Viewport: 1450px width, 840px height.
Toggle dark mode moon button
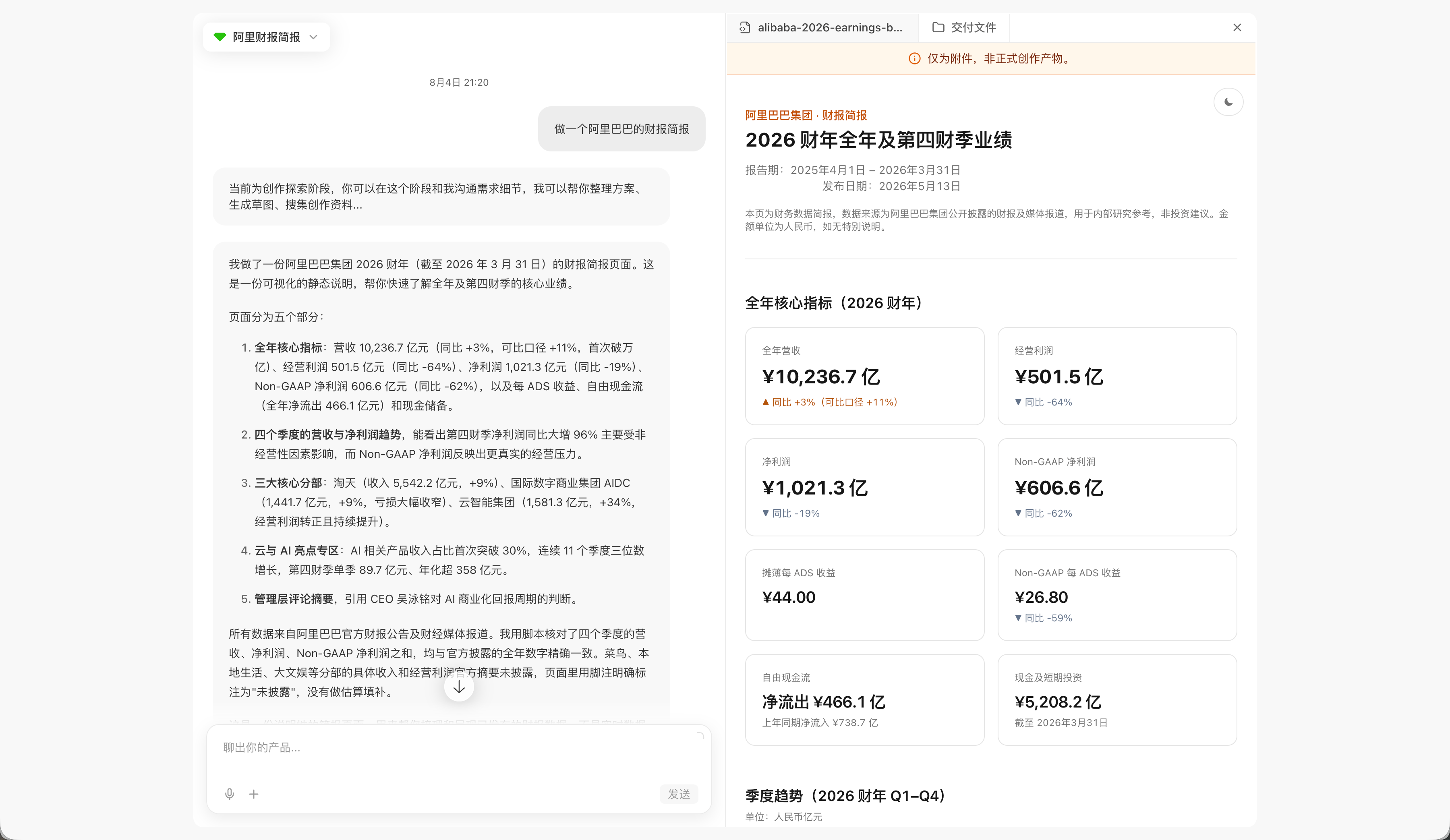coord(1228,102)
